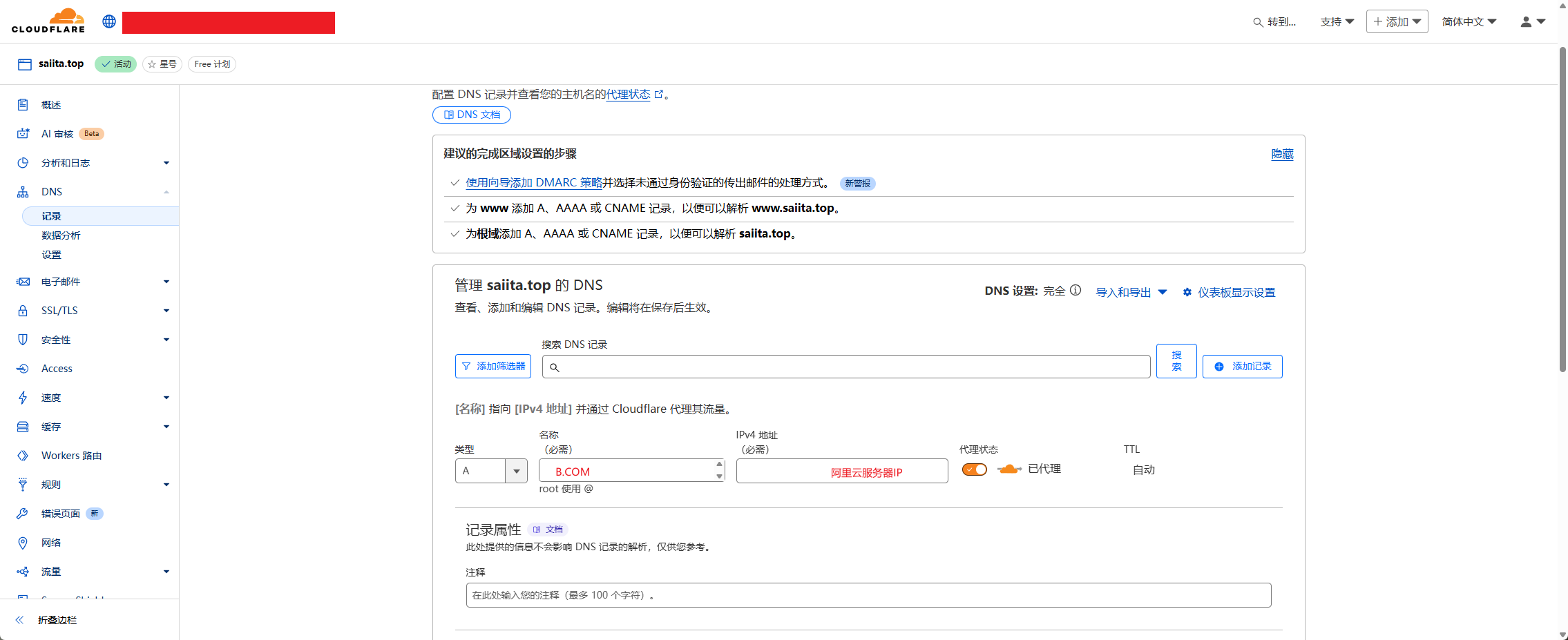Click the Cloudflare logo
This screenshot has height=640, width=1568.
pos(48,21)
